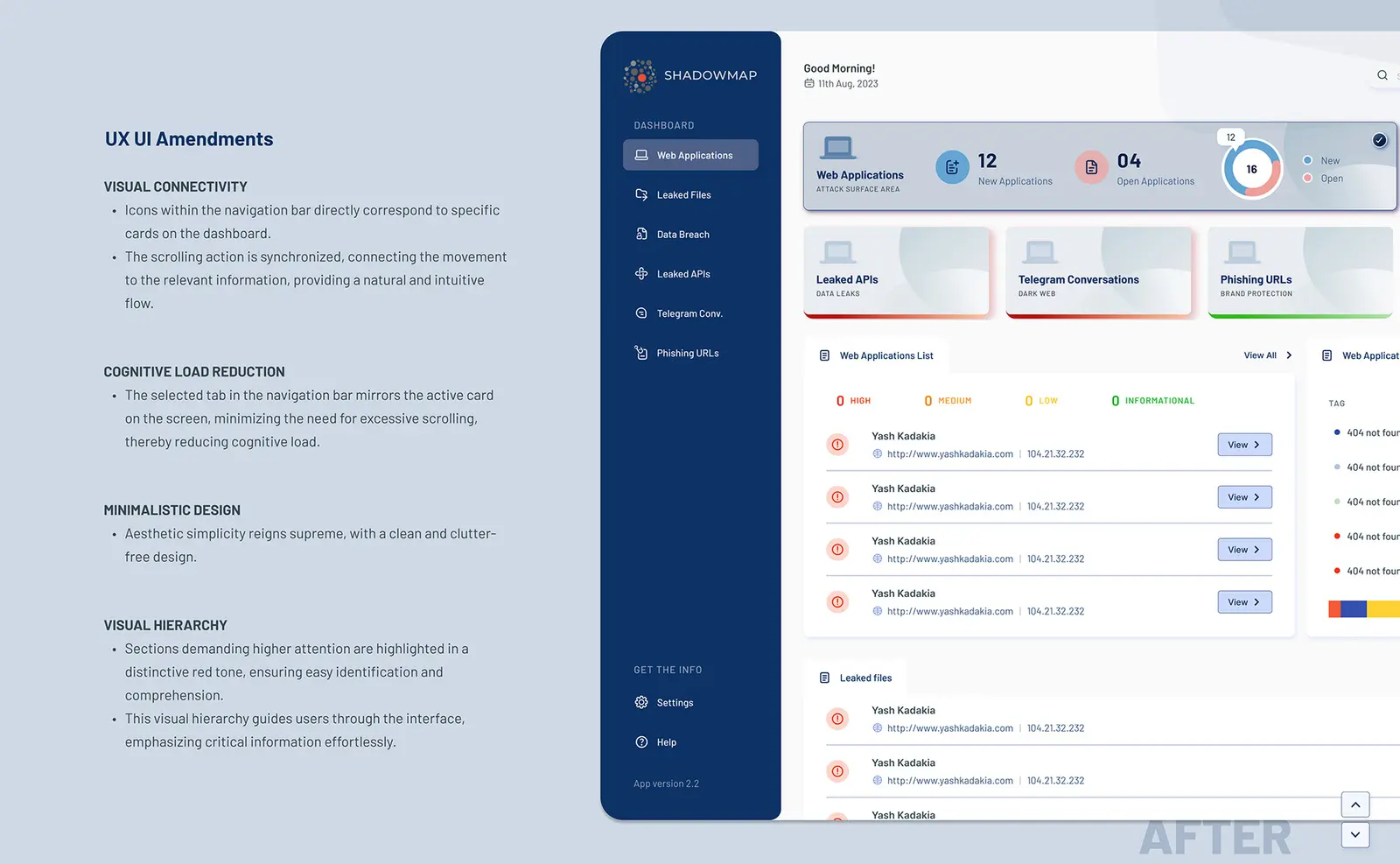The height and width of the screenshot is (864, 1400).
Task: Click the Telegram Conv. sidebar icon
Action: (x=641, y=313)
